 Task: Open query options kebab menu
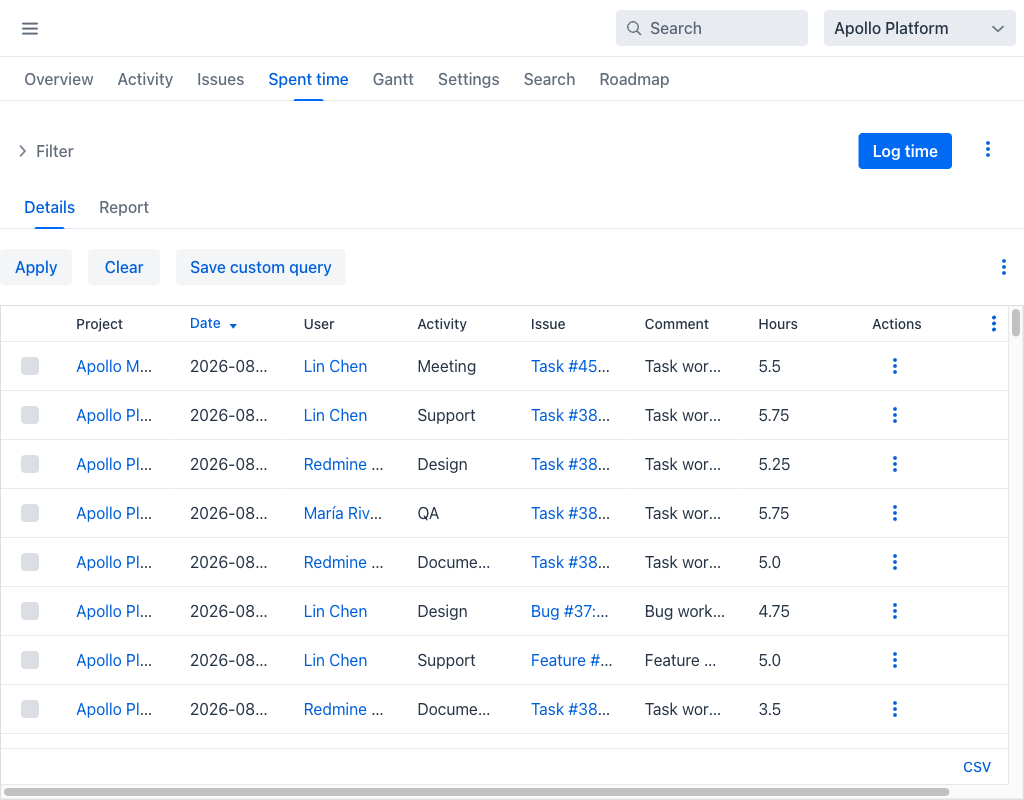pyautogui.click(x=1003, y=267)
